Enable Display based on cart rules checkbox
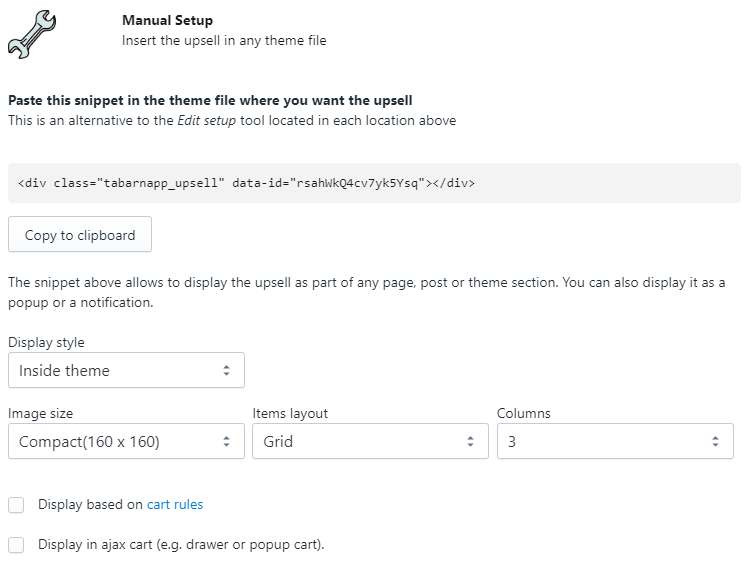The width and height of the screenshot is (747, 562). pyautogui.click(x=16, y=505)
